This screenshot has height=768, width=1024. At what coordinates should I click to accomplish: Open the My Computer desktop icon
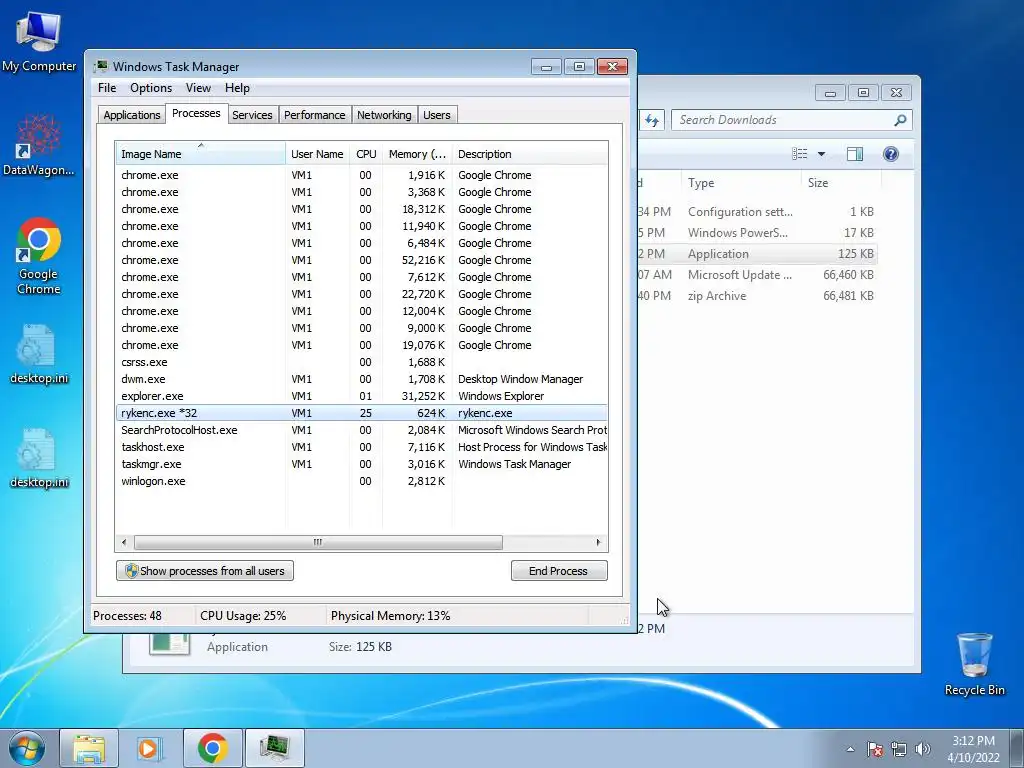(x=39, y=41)
